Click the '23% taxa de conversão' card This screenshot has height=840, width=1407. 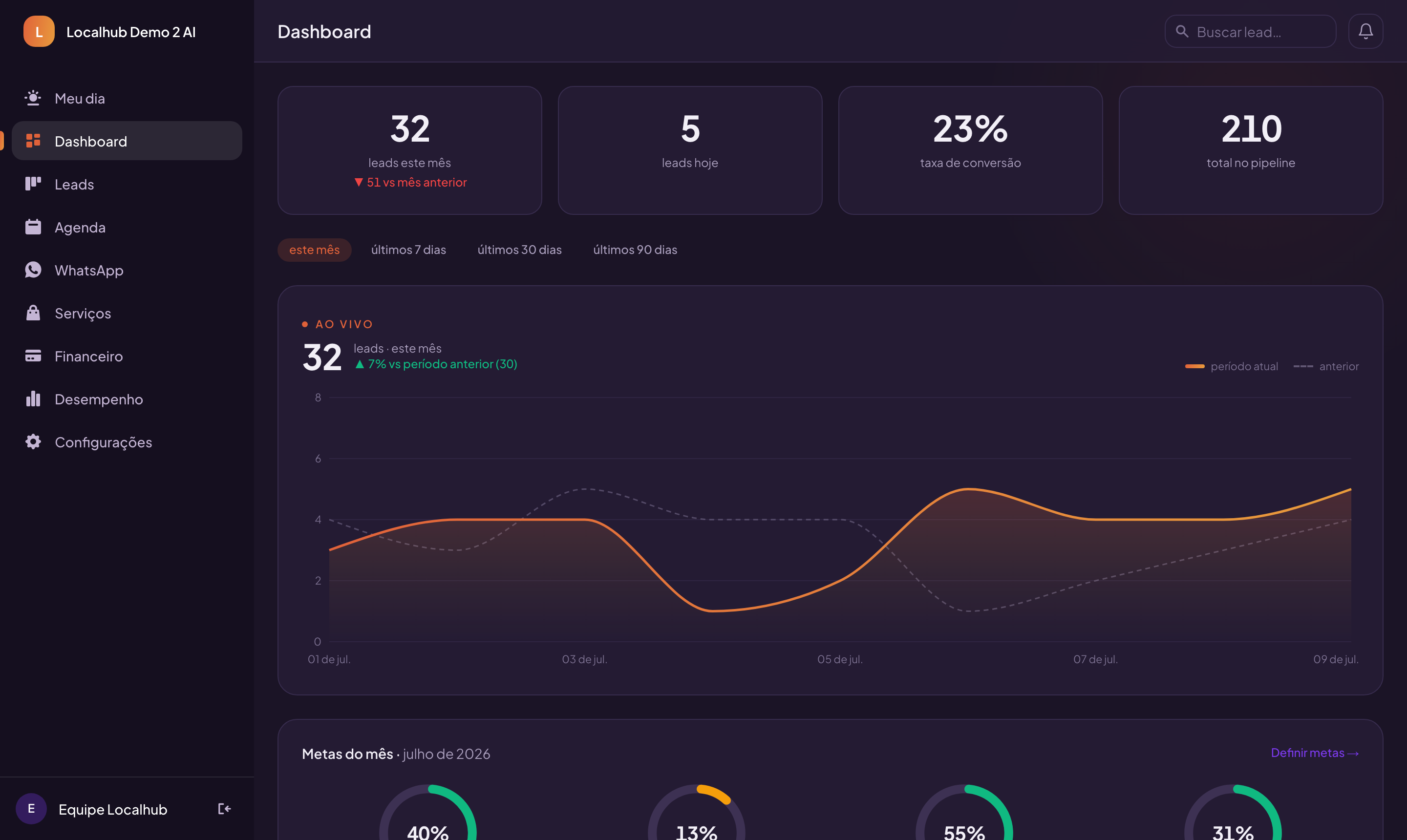click(x=970, y=150)
